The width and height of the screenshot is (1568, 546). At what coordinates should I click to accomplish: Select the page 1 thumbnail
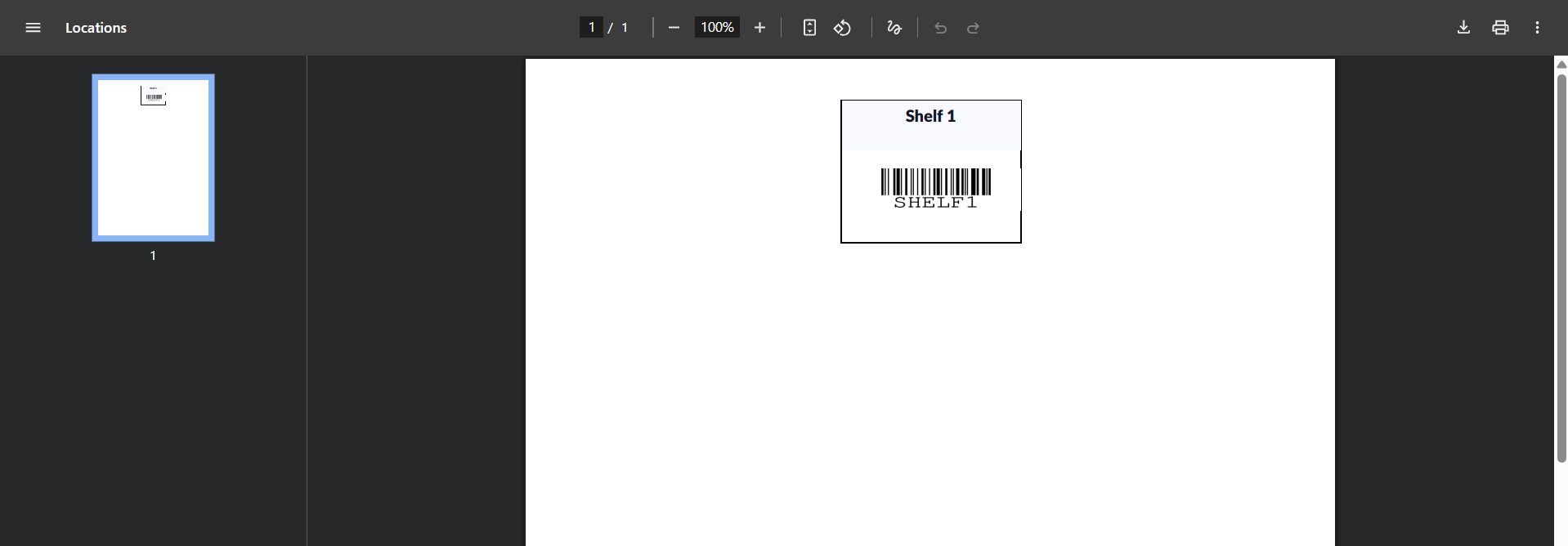[153, 158]
